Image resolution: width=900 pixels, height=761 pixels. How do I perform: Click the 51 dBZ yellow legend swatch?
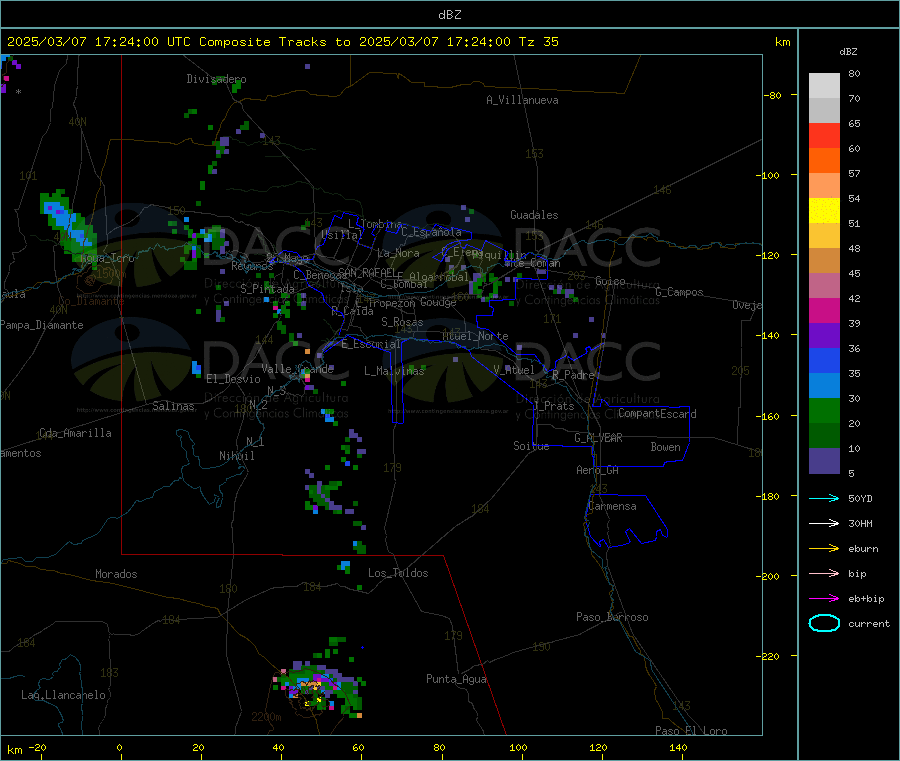pyautogui.click(x=824, y=211)
